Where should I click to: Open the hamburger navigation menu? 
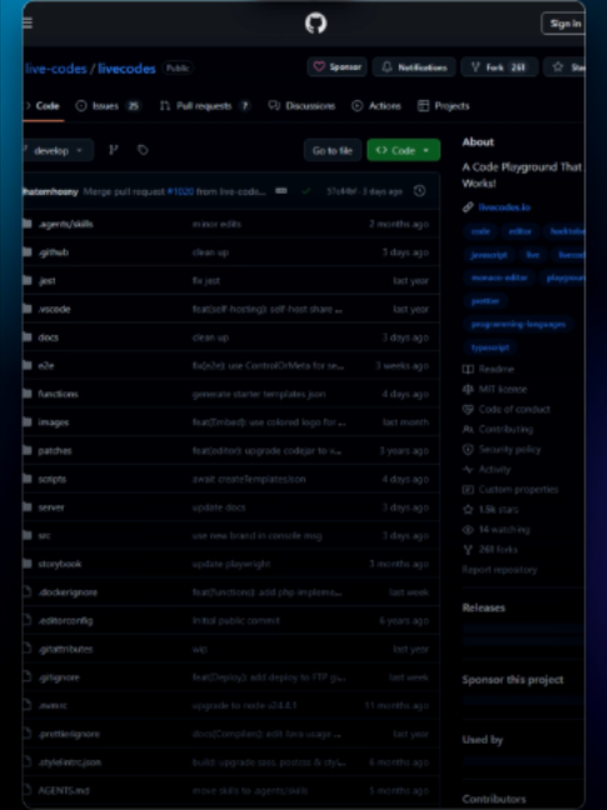(x=28, y=23)
